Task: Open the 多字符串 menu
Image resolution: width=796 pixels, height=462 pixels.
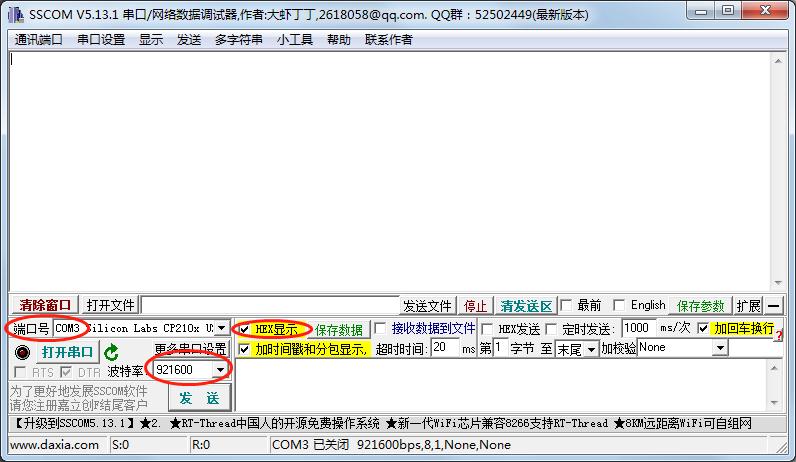Action: pyautogui.click(x=238, y=40)
